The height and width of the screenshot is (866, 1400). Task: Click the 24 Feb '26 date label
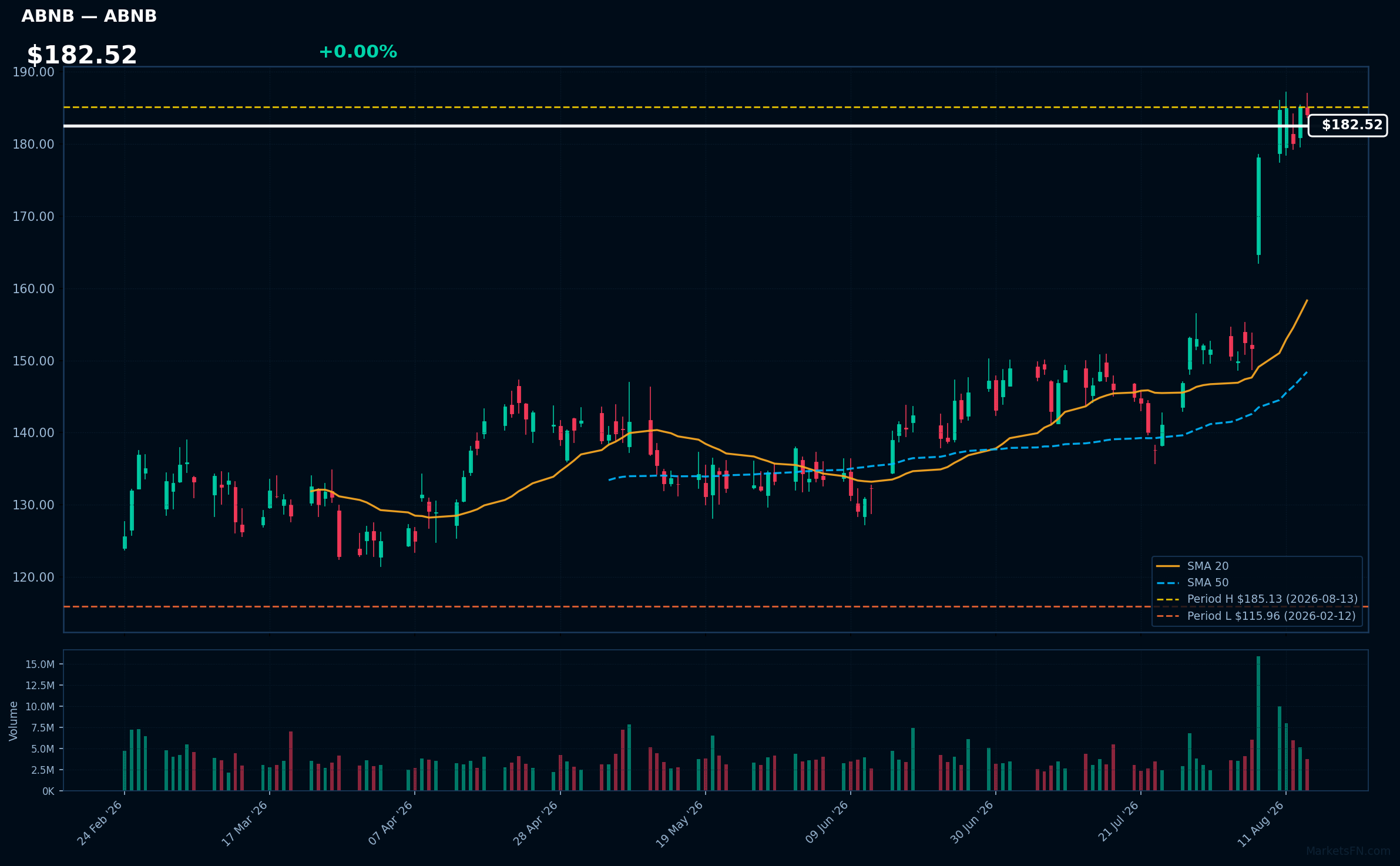pyautogui.click(x=100, y=823)
